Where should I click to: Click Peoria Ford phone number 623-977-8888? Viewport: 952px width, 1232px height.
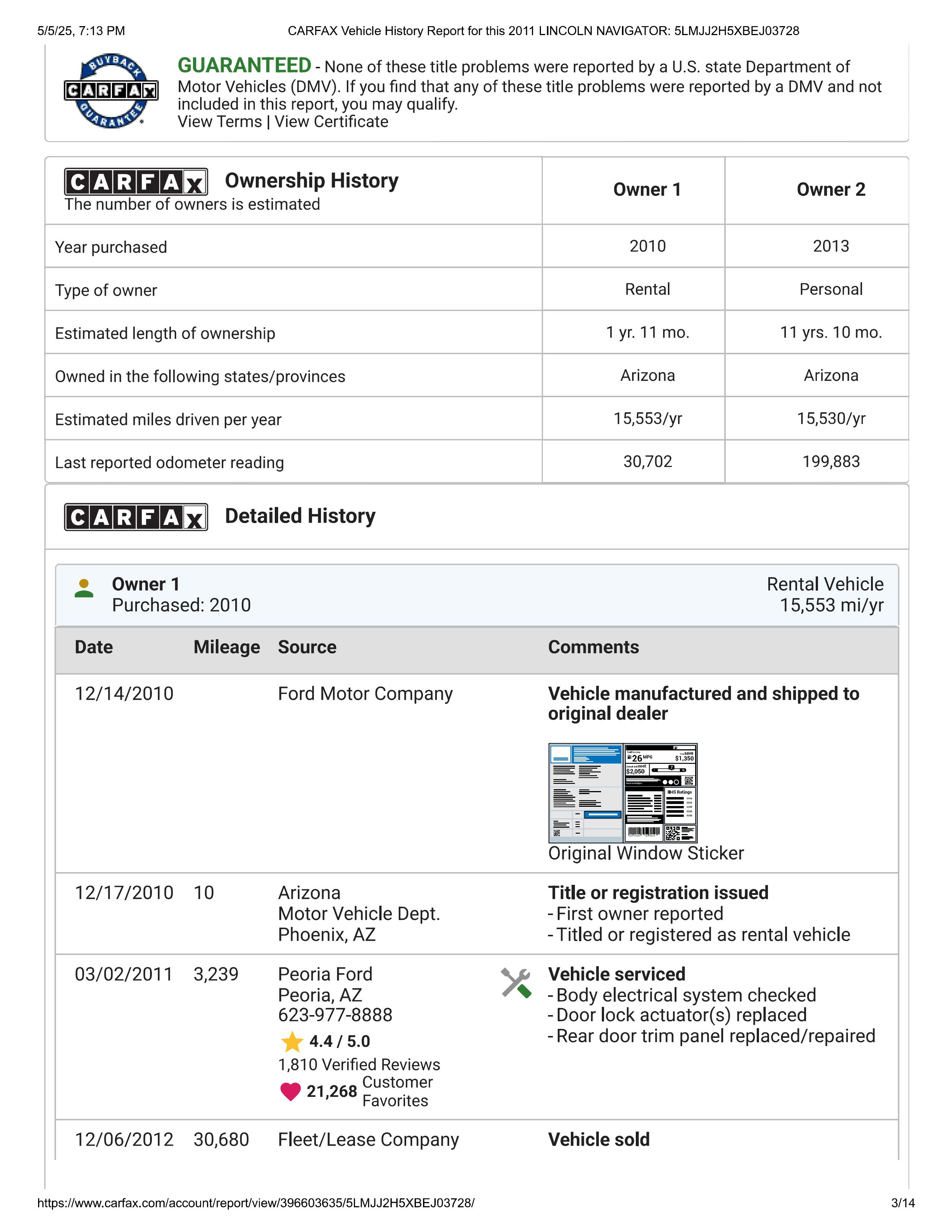[335, 1015]
